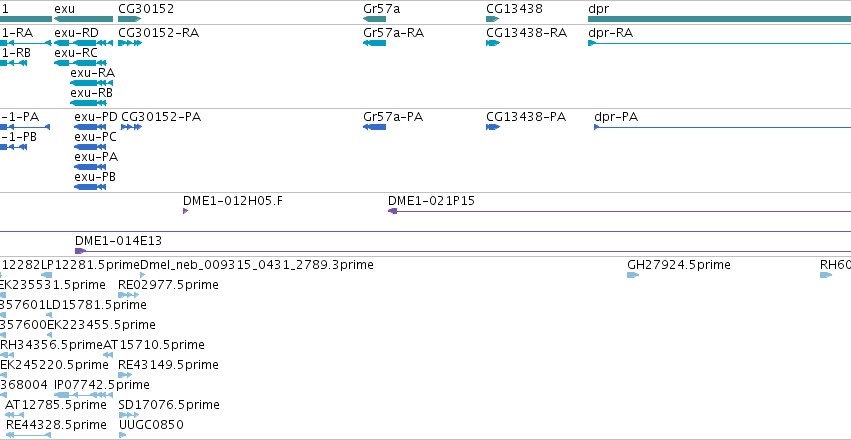Click the CG13438-RA transcript arrow
The width and height of the screenshot is (851, 440).
pyautogui.click(x=493, y=43)
